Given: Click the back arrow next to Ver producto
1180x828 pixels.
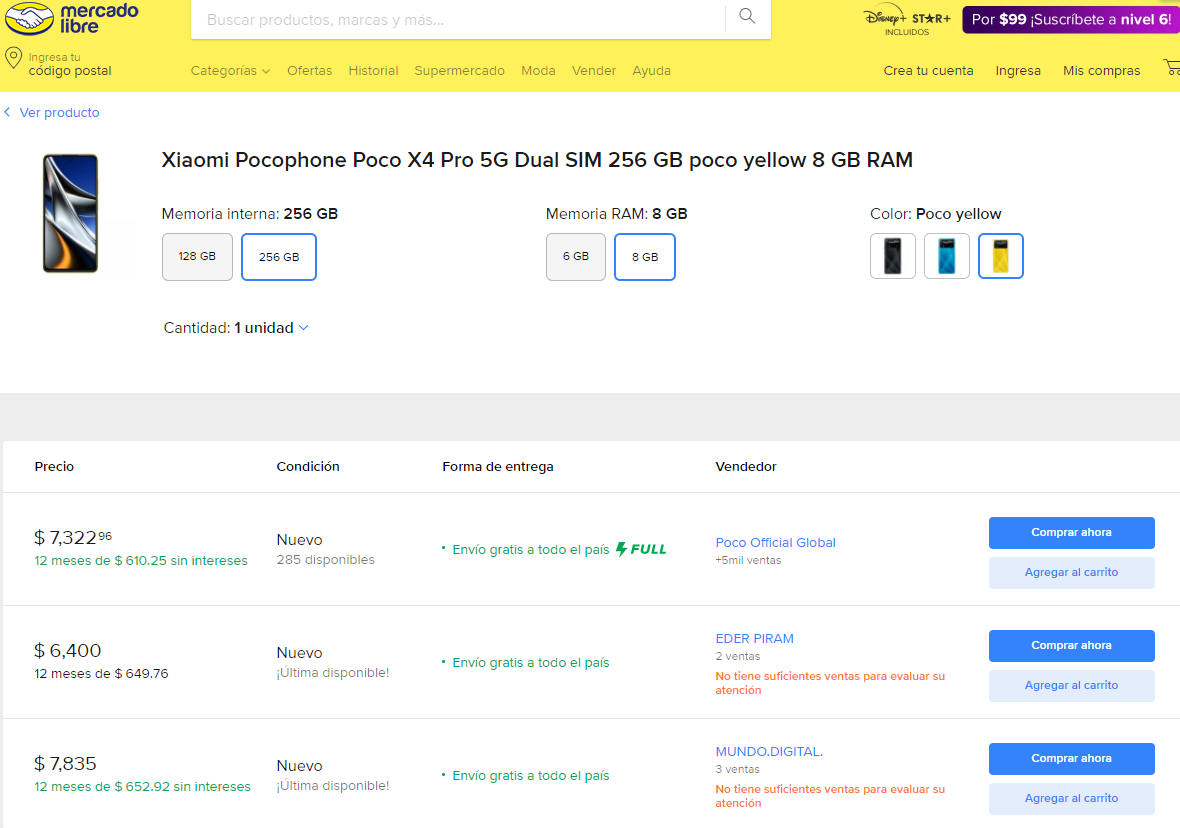Looking at the screenshot, I should point(7,113).
